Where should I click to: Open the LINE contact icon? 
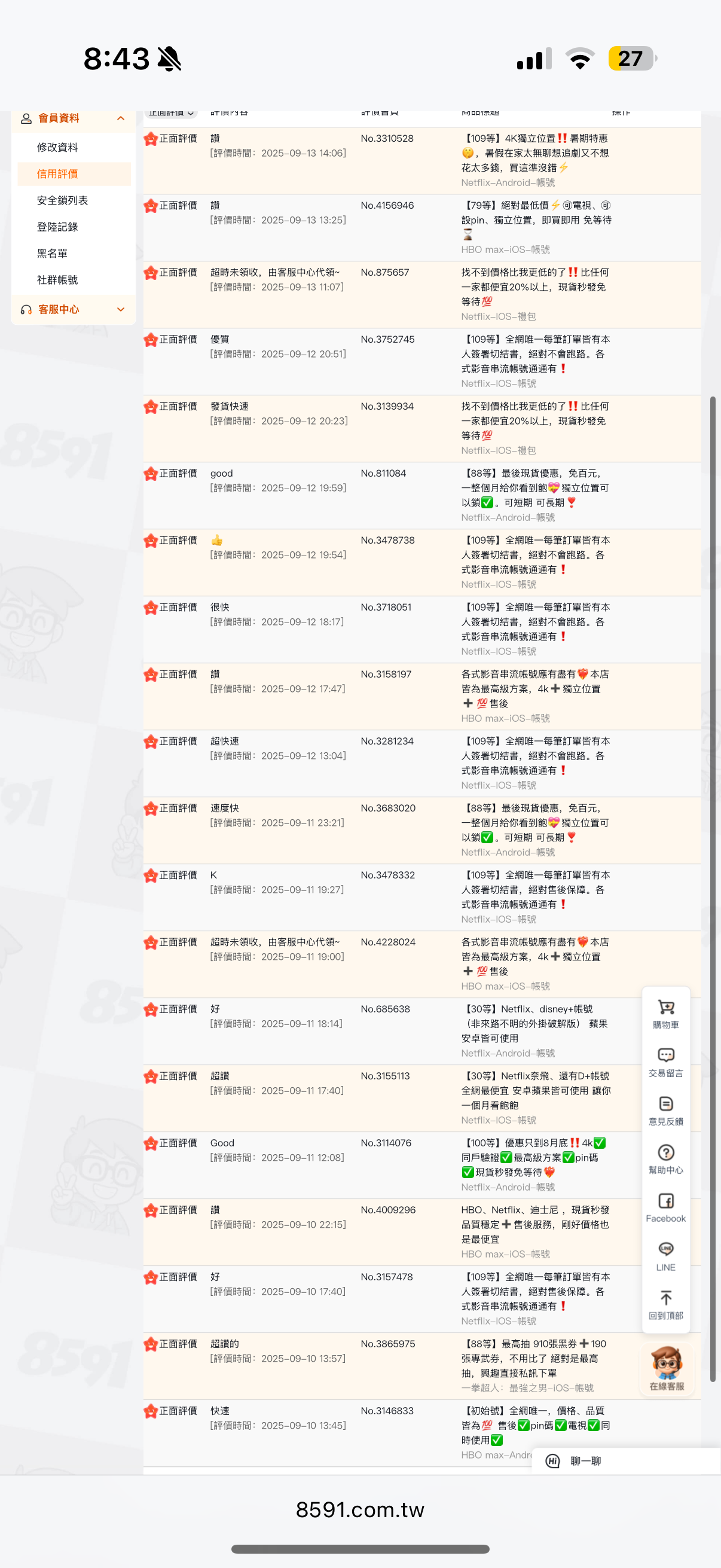[x=665, y=1256]
